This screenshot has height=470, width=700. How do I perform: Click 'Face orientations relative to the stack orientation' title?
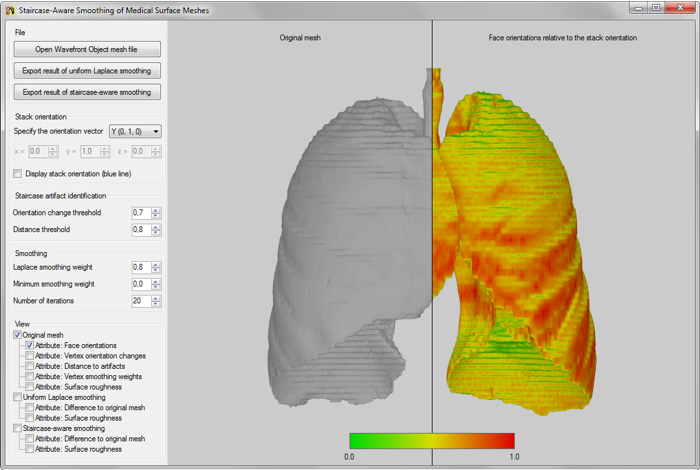click(x=562, y=38)
